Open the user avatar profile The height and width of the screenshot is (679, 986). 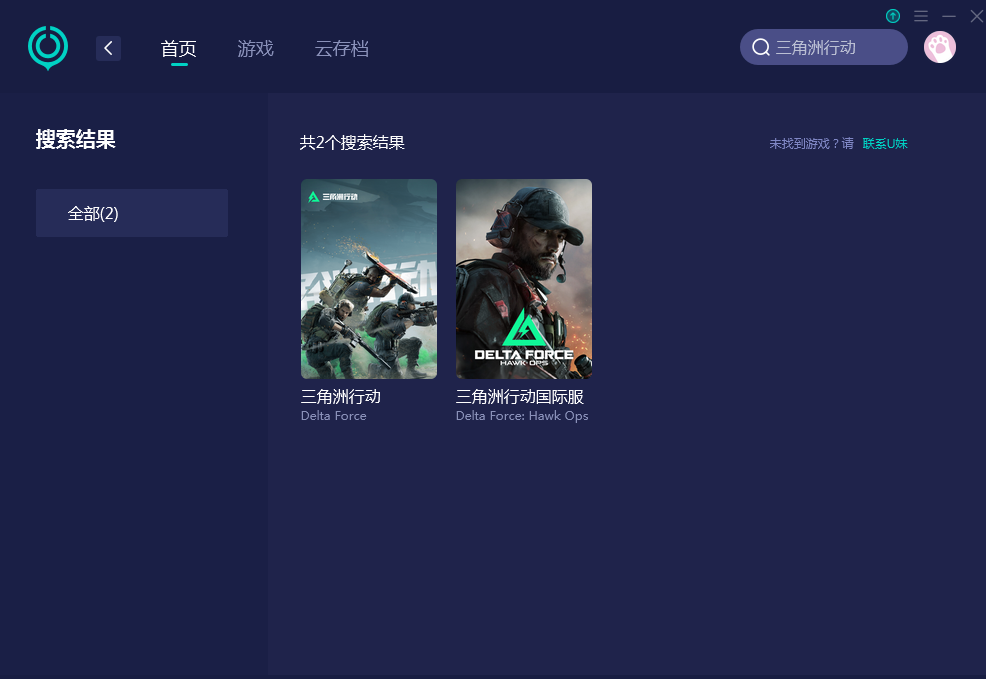click(x=939, y=47)
